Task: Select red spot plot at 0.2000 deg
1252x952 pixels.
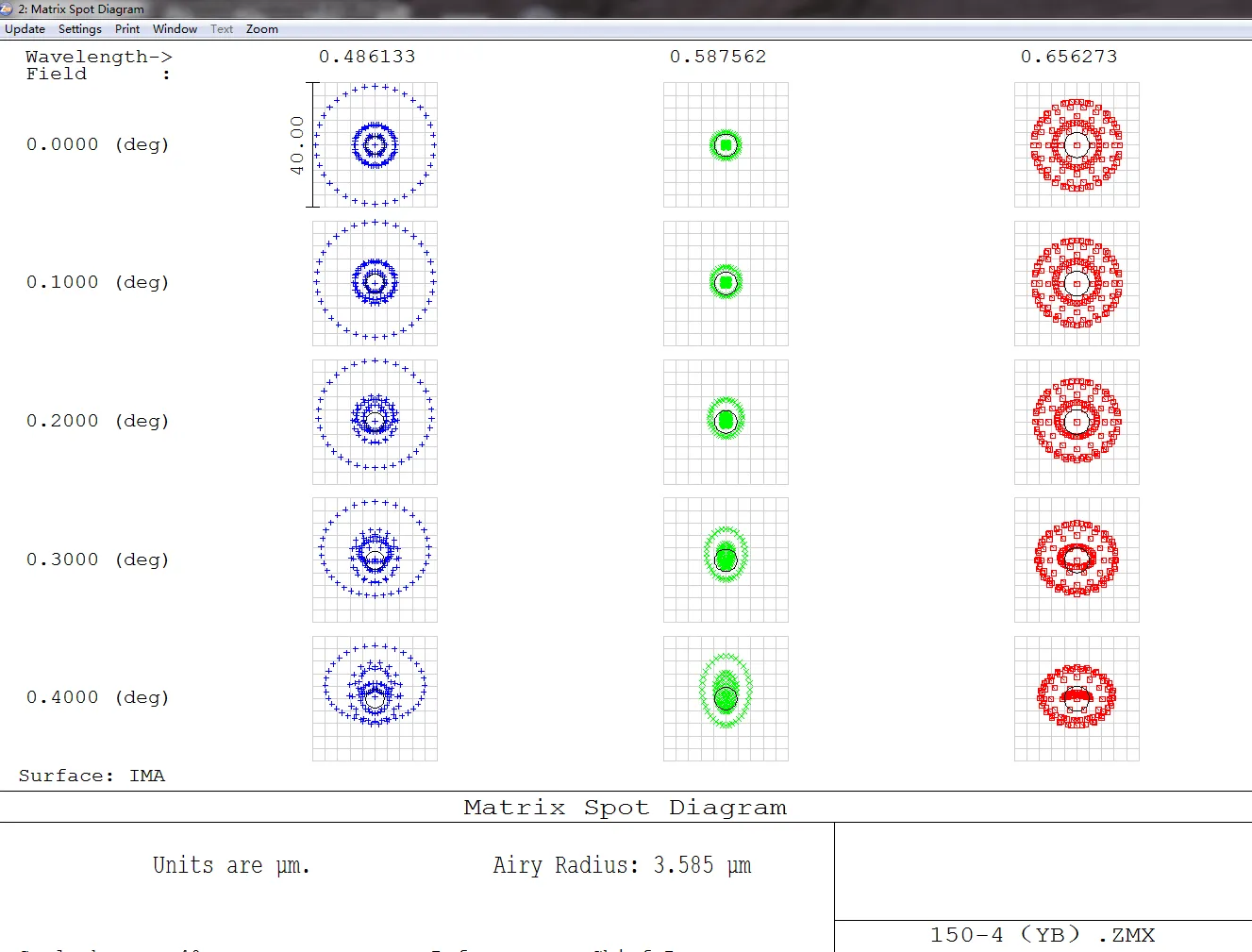Action: pyautogui.click(x=1077, y=422)
